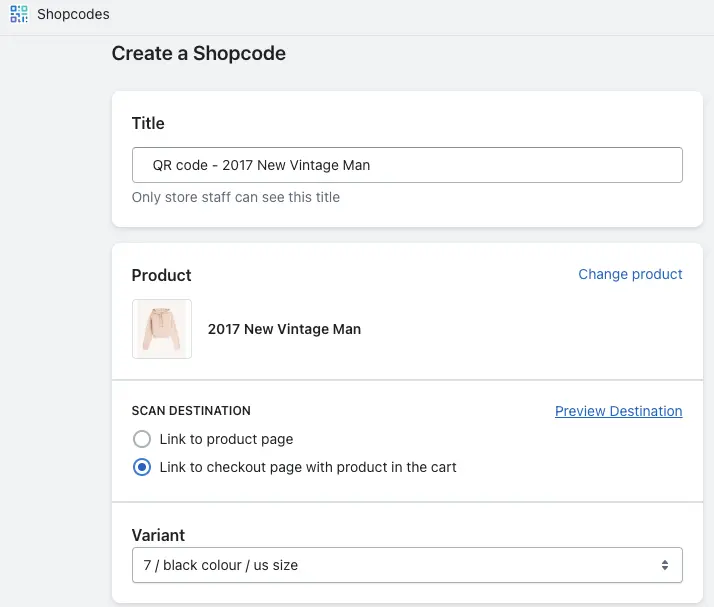
Task: Select the "Link to checkout page" radio button
Action: tap(142, 467)
